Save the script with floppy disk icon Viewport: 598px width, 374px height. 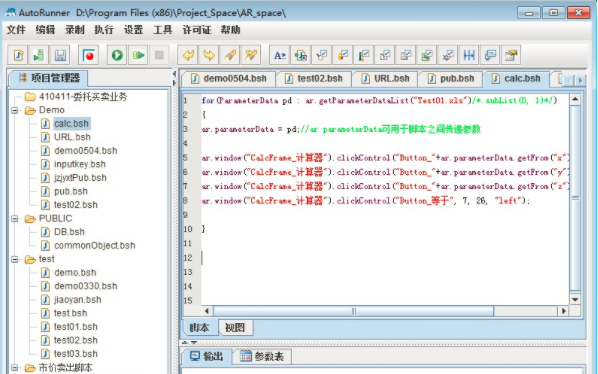click(60, 56)
